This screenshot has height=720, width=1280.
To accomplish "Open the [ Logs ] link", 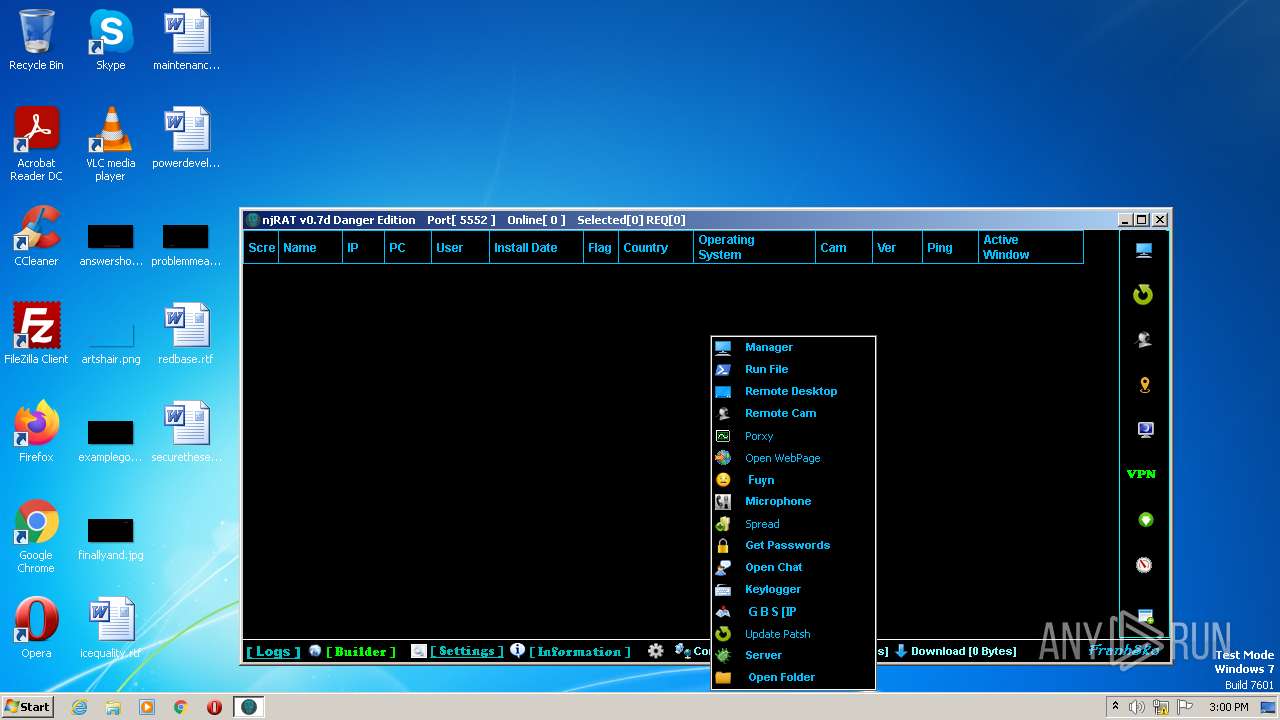I will 273,651.
